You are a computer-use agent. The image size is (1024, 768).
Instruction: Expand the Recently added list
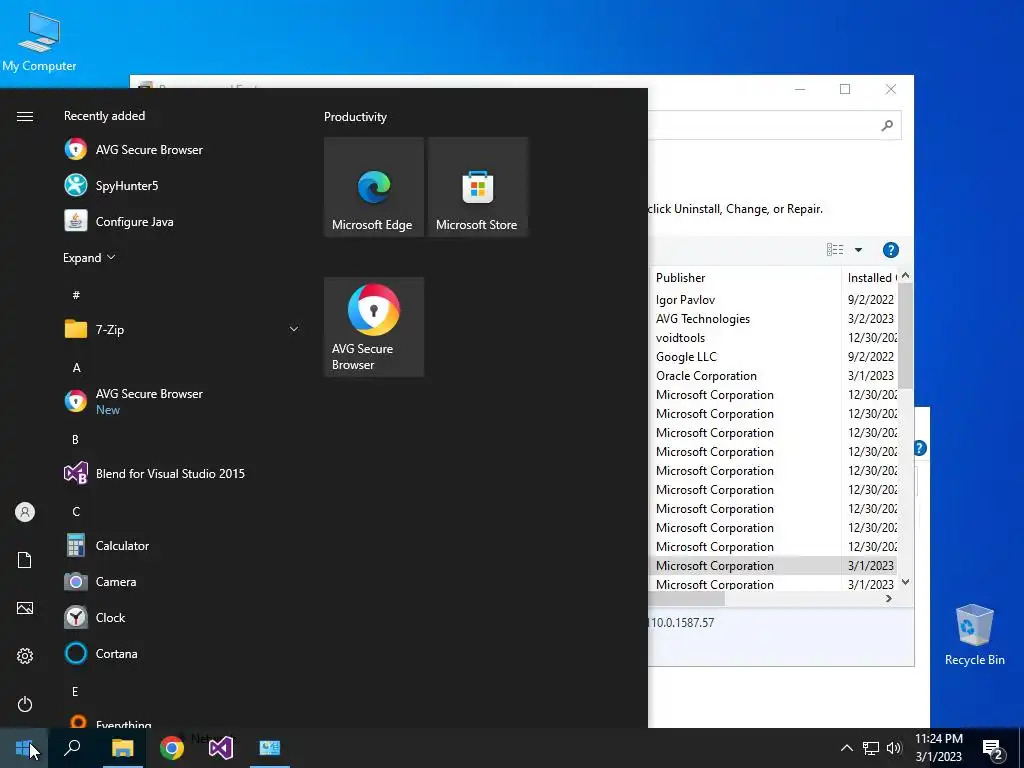coord(89,257)
